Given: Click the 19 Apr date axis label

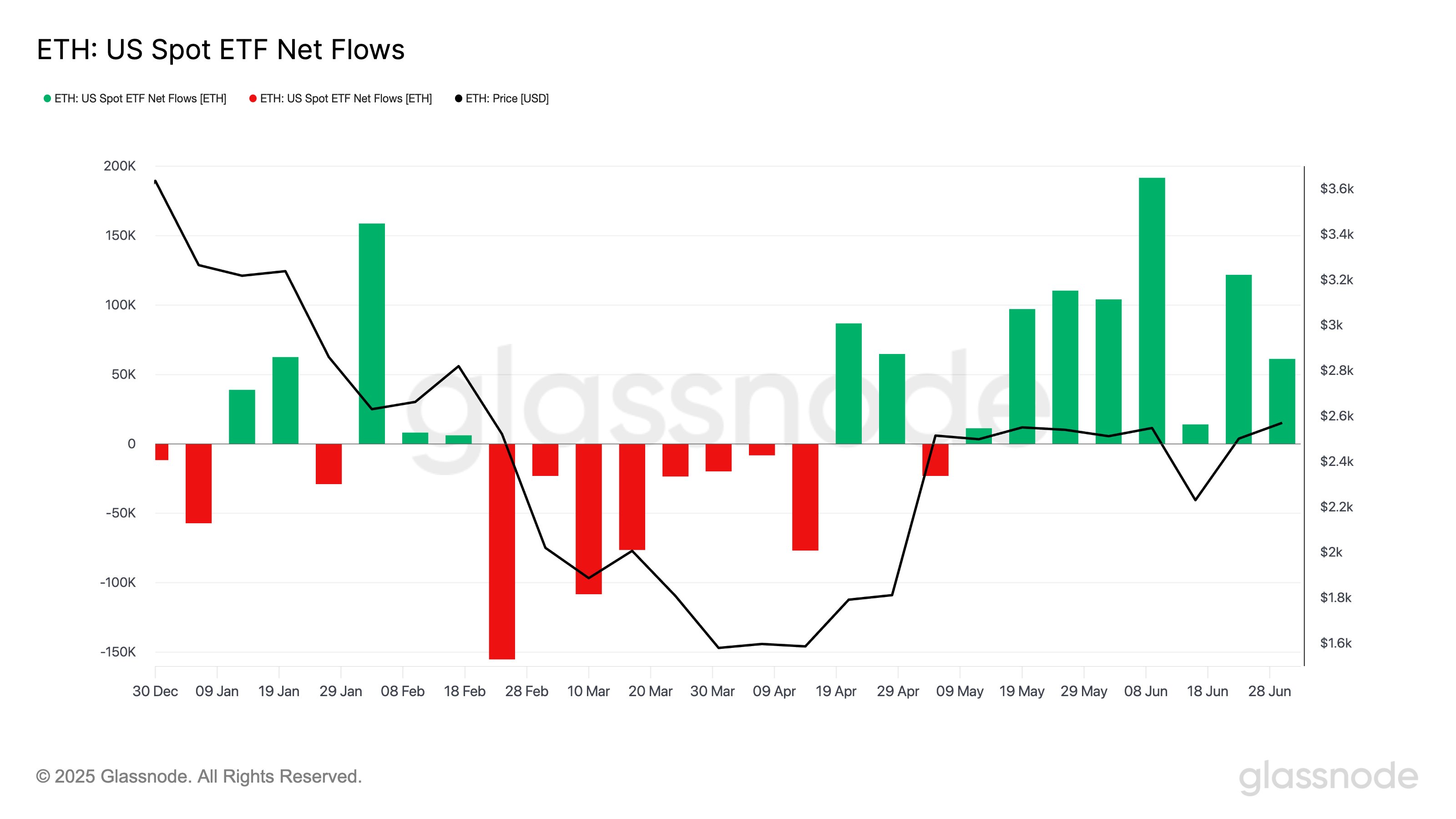Looking at the screenshot, I should (x=835, y=691).
